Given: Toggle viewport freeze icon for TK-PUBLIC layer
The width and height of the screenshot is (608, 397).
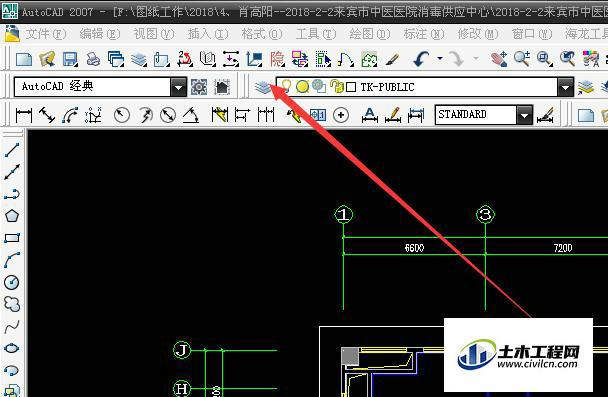Looking at the screenshot, I should 319,86.
